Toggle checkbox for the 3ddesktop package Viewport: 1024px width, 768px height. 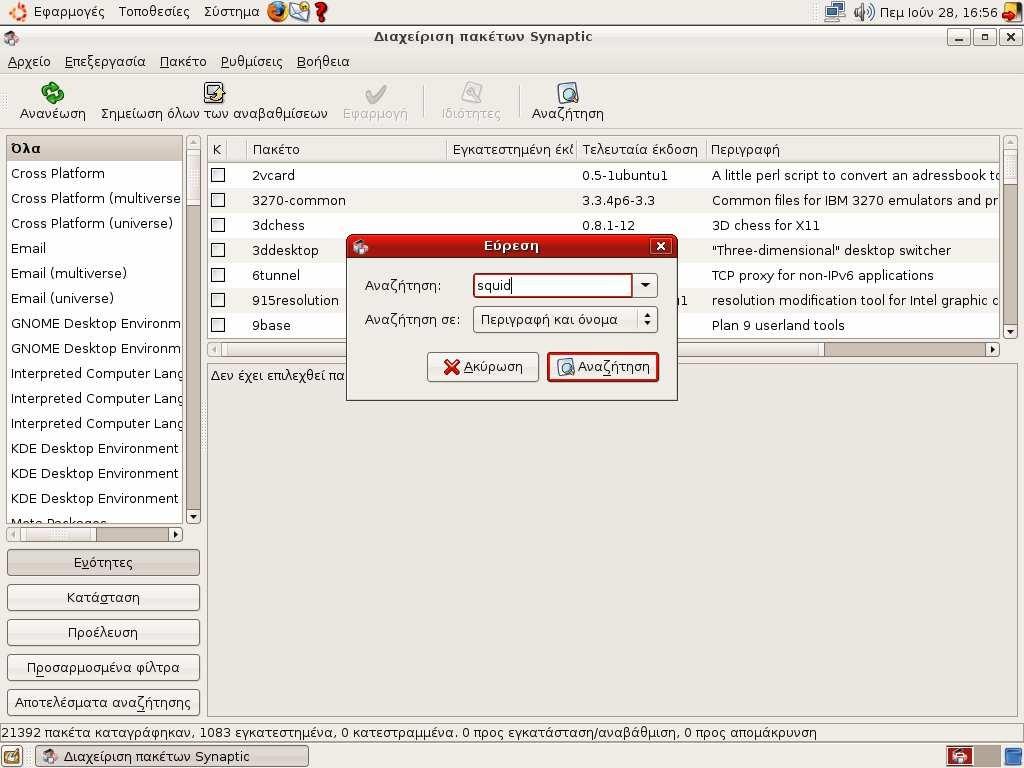pyautogui.click(x=218, y=250)
